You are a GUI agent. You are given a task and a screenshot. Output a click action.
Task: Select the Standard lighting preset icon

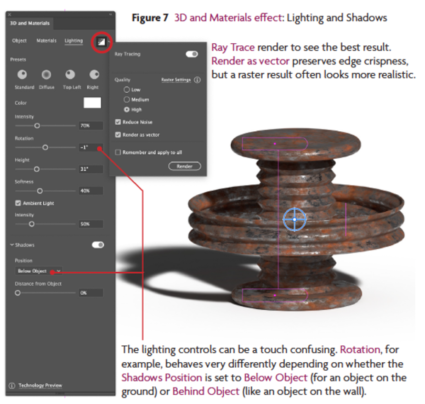tap(22, 74)
